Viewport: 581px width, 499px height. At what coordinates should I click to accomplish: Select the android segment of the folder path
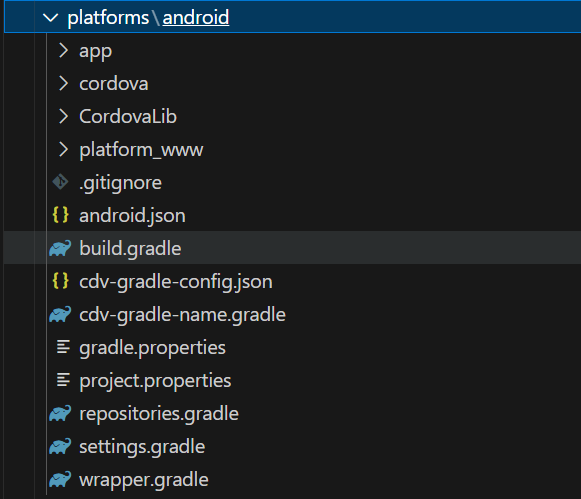(x=196, y=17)
